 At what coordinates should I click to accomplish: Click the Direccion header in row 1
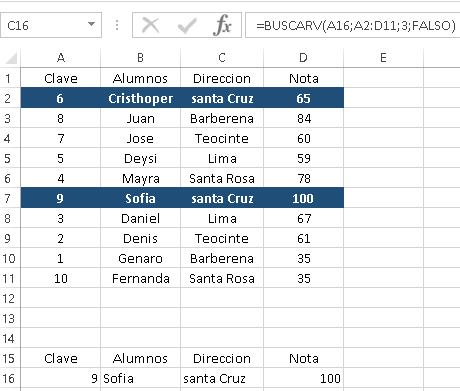222,78
